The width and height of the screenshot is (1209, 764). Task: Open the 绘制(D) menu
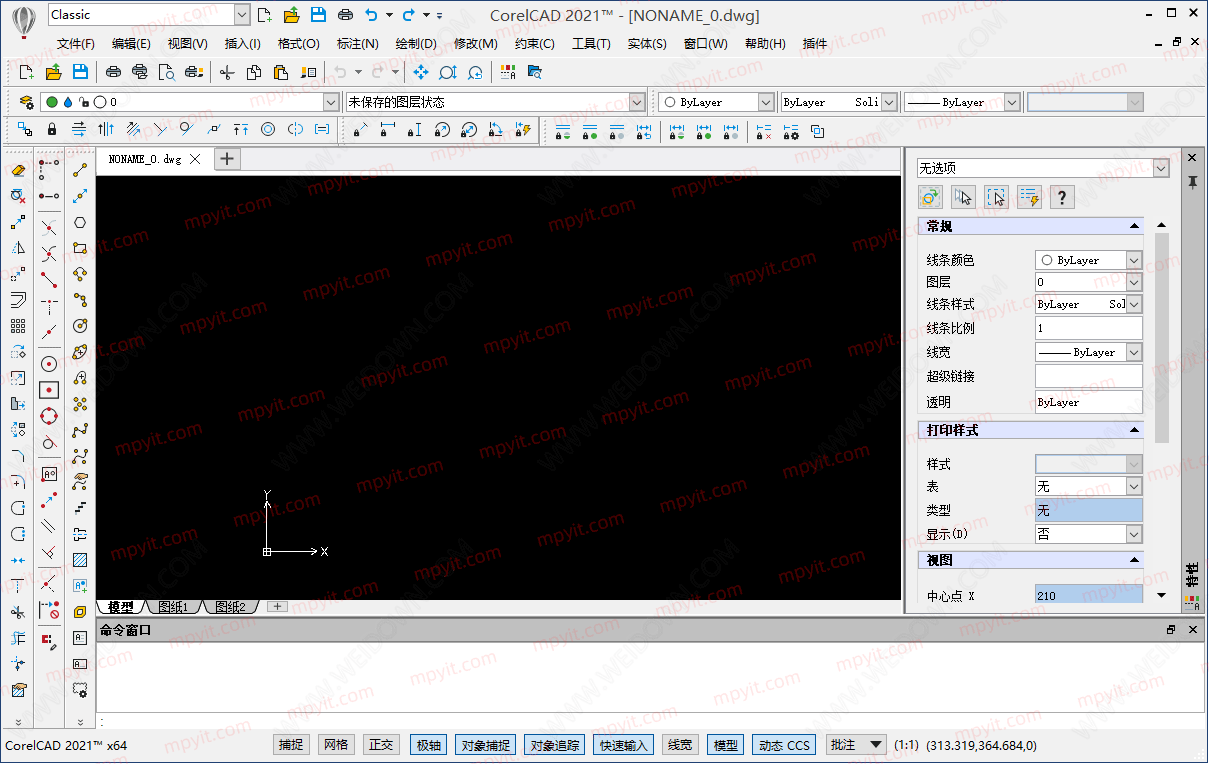pyautogui.click(x=416, y=43)
